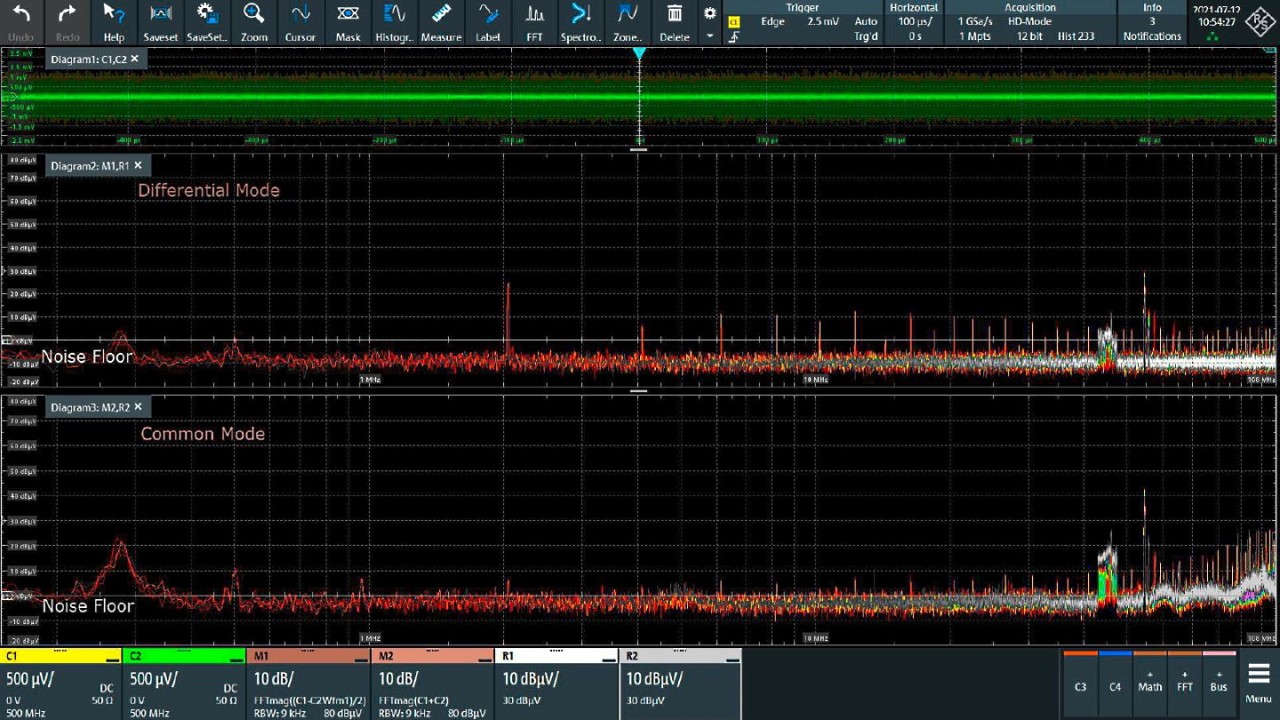Click the 2.5 mV trigger level value
The width and height of the screenshot is (1280, 720).
pos(824,21)
